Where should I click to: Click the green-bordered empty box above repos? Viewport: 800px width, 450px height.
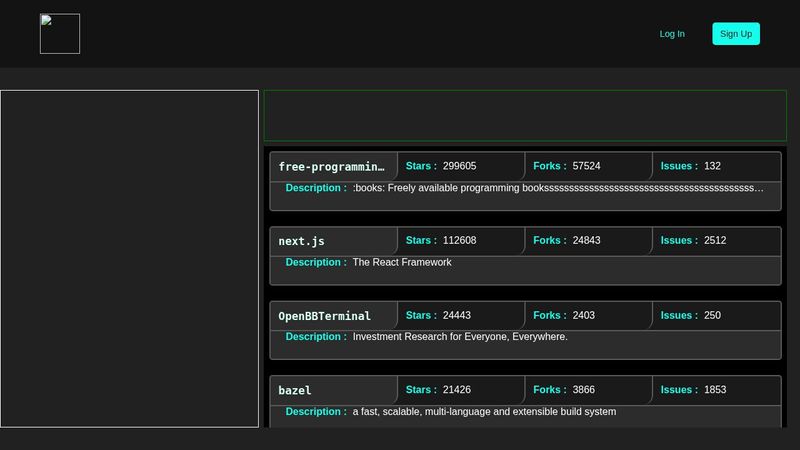(x=525, y=115)
